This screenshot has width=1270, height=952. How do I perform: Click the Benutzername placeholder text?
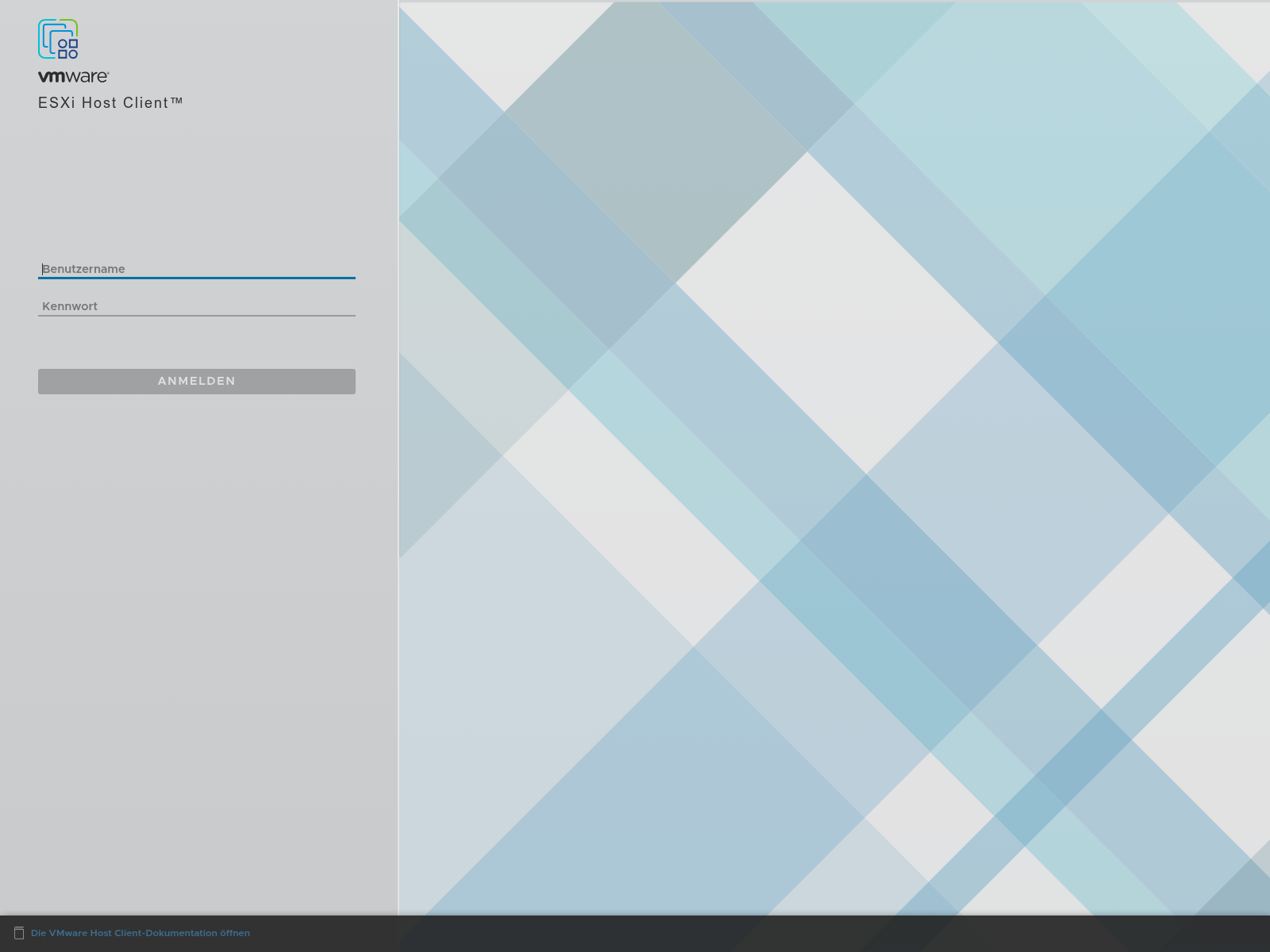(83, 269)
